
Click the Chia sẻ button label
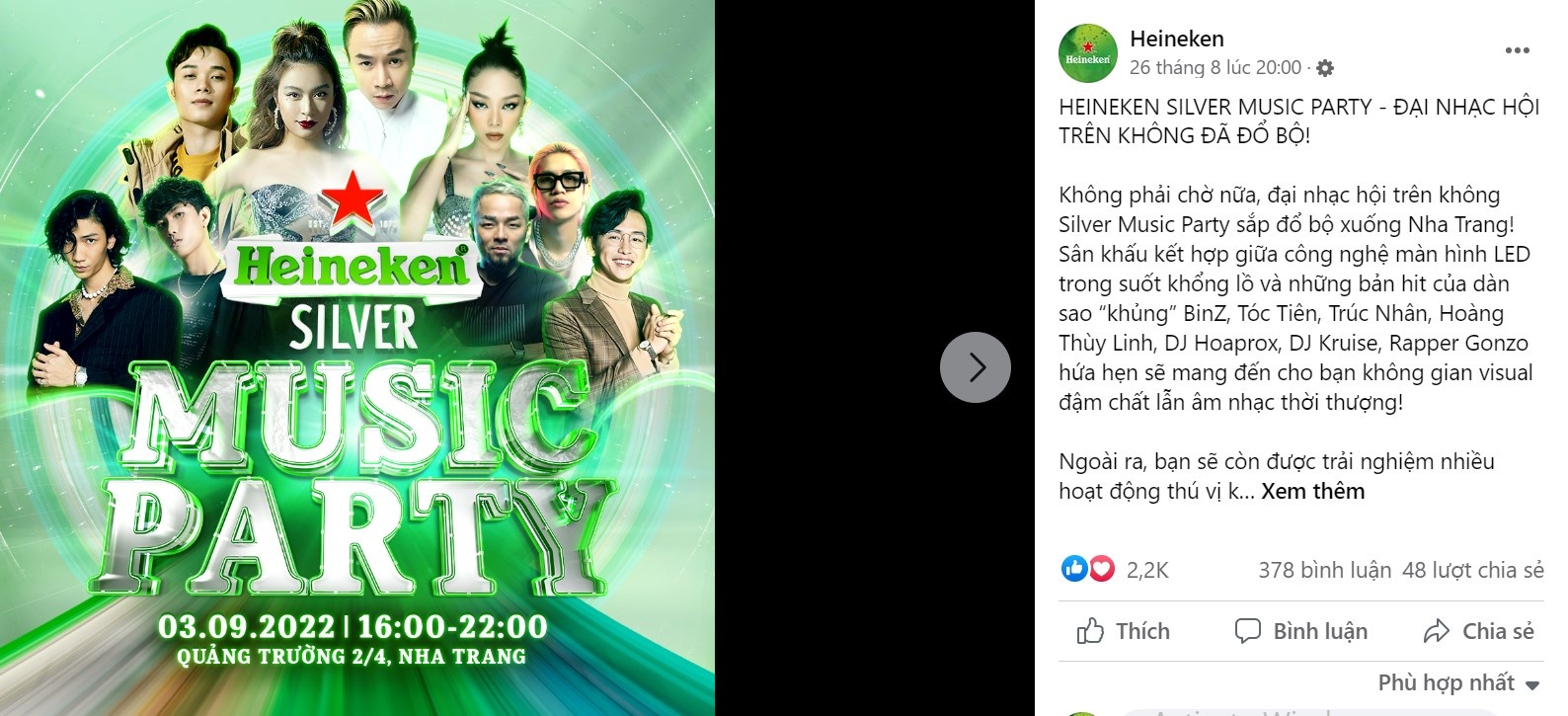click(x=1498, y=632)
